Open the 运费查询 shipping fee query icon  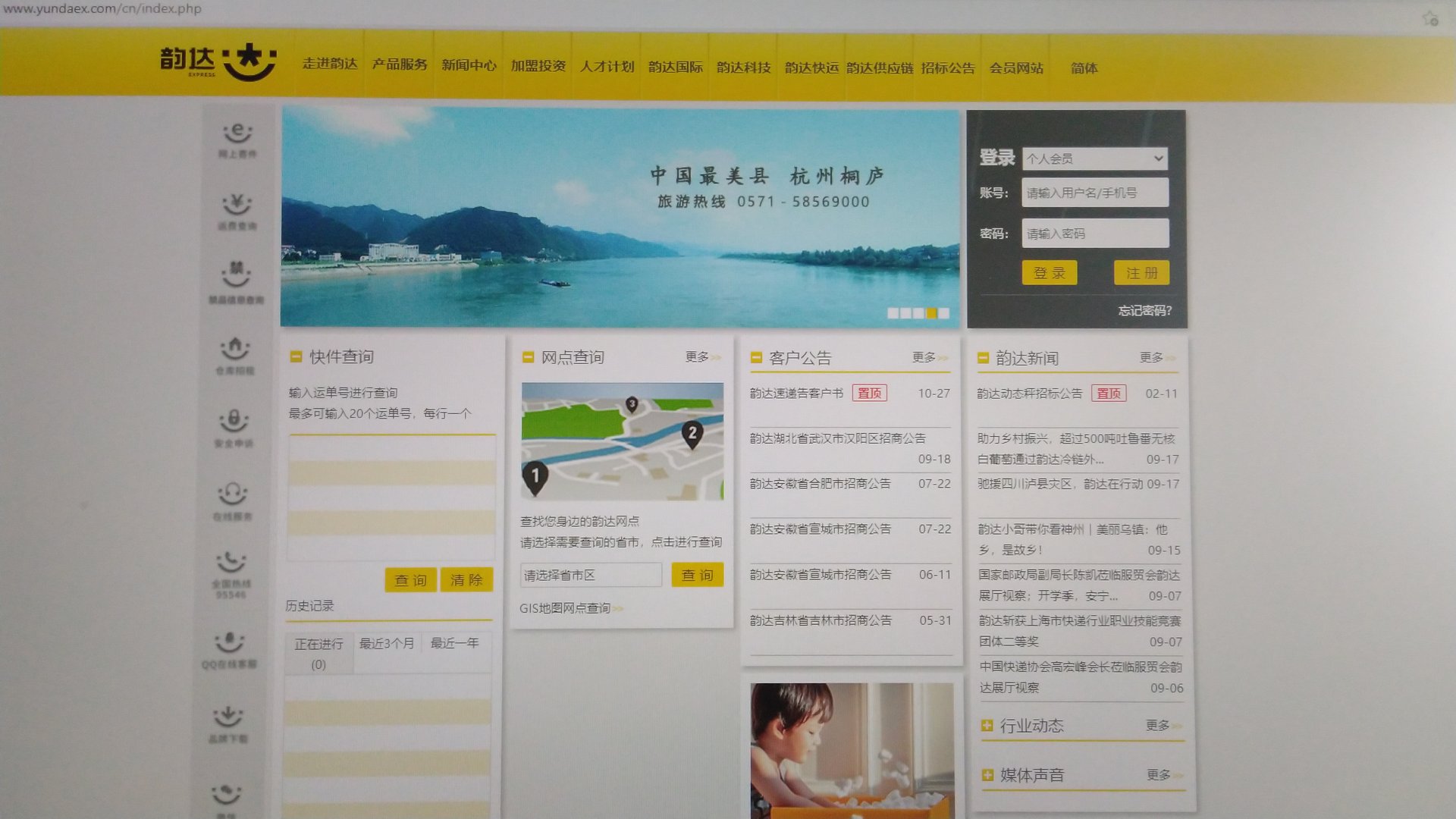[235, 211]
